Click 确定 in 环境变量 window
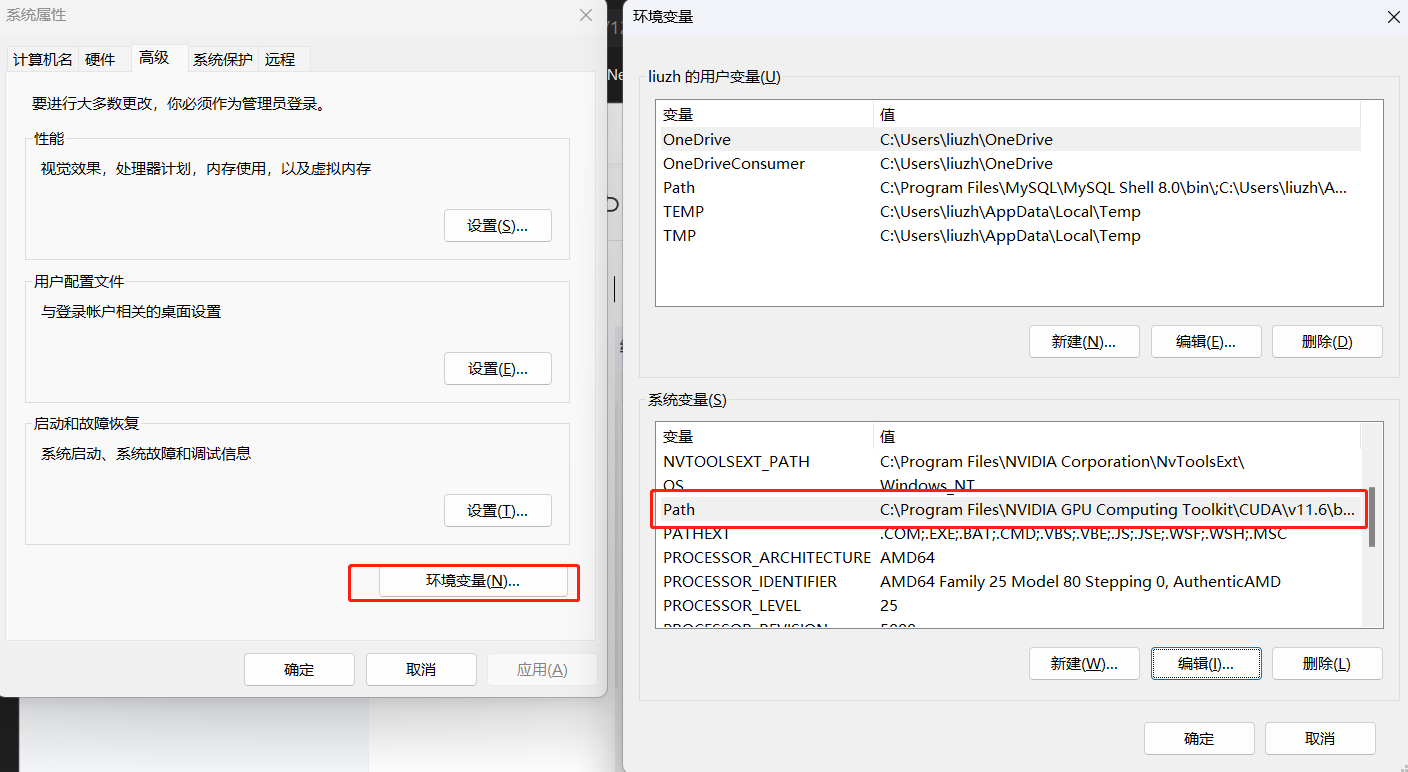The height and width of the screenshot is (772, 1408). [x=1199, y=738]
